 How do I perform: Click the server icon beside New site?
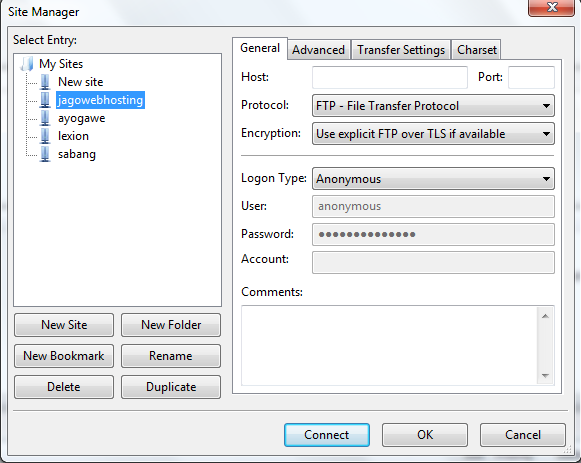45,82
